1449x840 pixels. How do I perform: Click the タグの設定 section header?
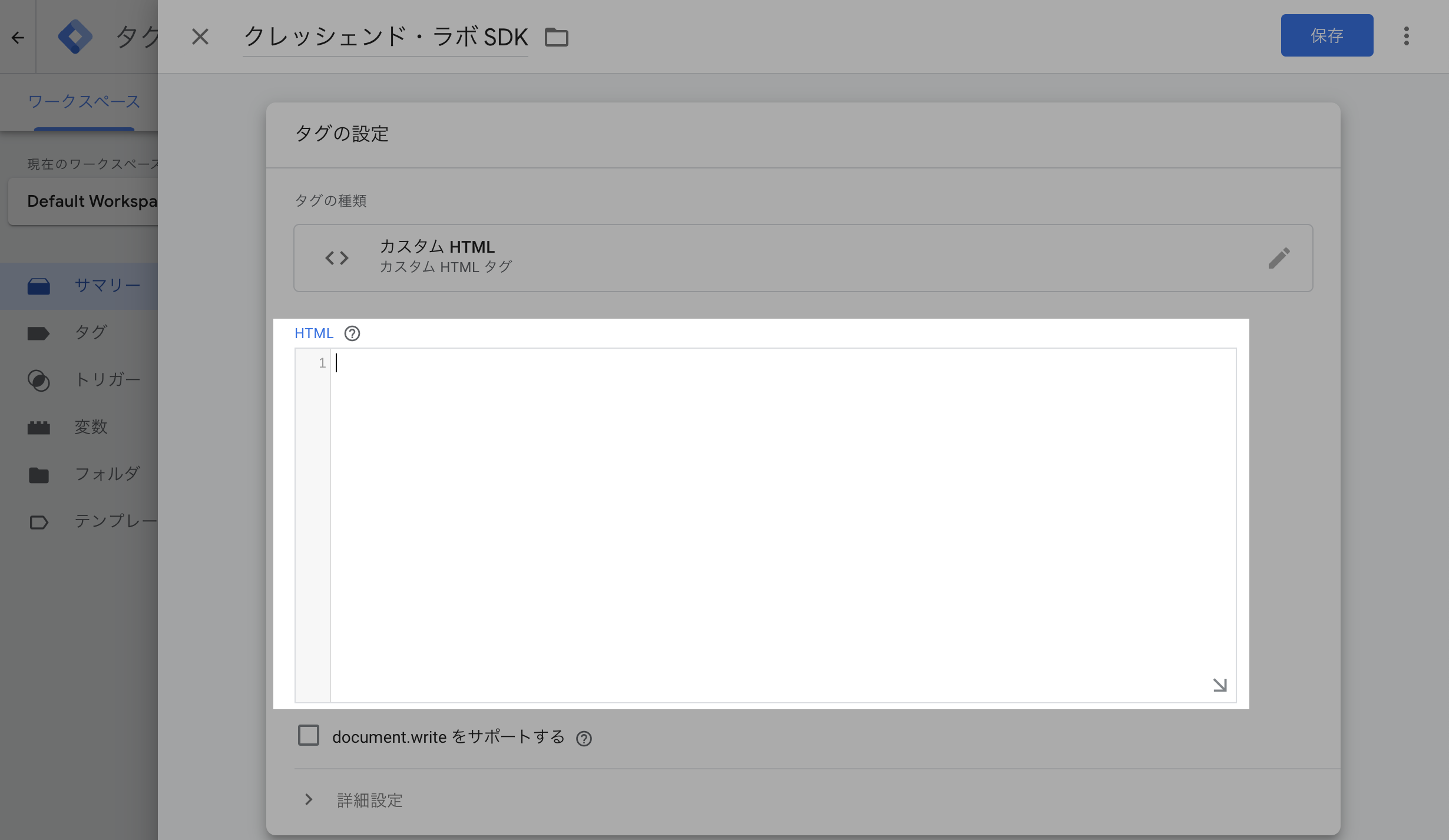(x=342, y=134)
